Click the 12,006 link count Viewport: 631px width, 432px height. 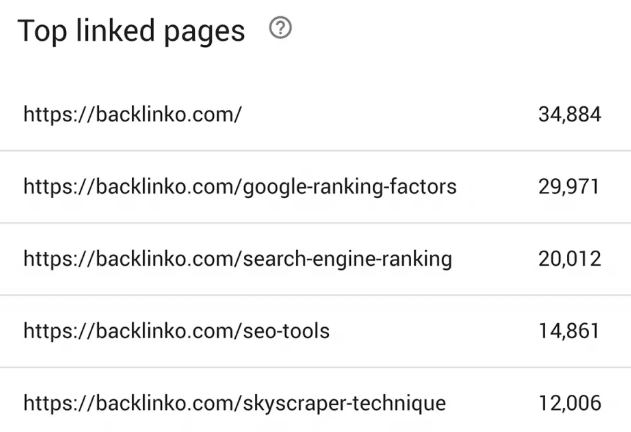pos(569,404)
